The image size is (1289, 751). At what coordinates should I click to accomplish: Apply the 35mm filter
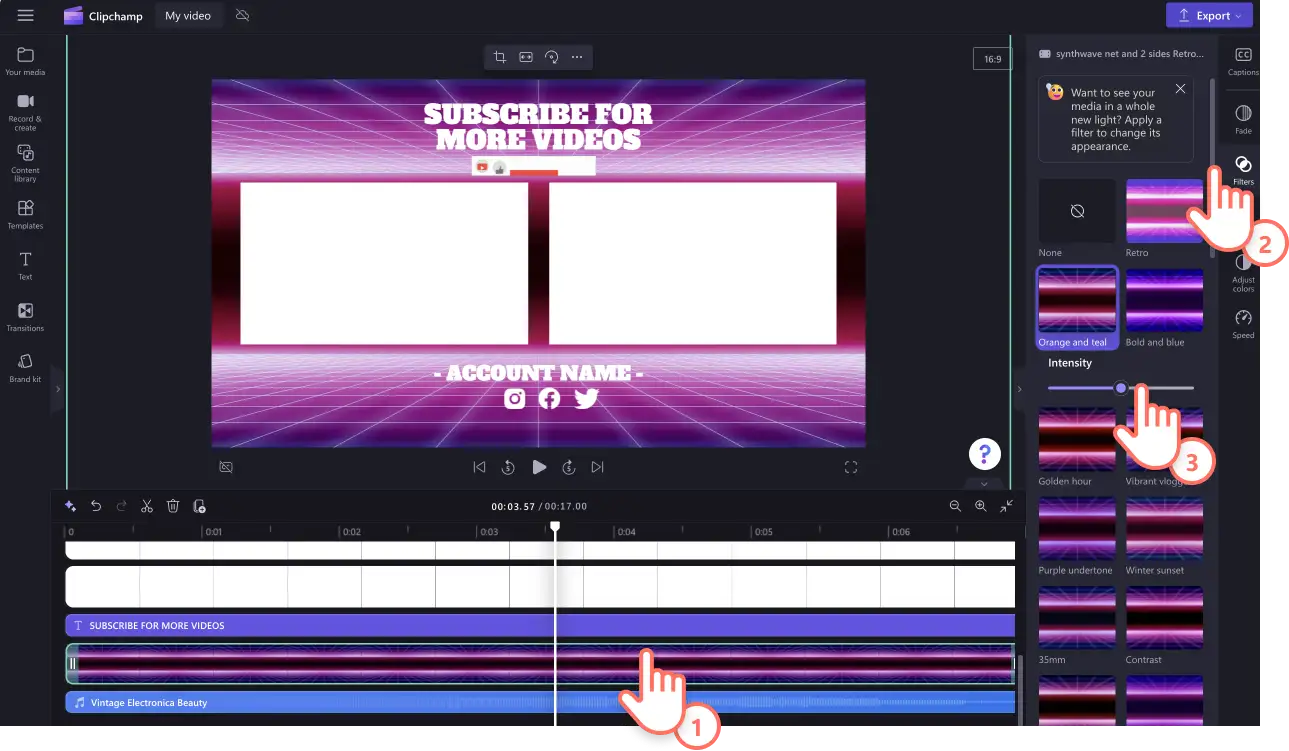pos(1077,618)
